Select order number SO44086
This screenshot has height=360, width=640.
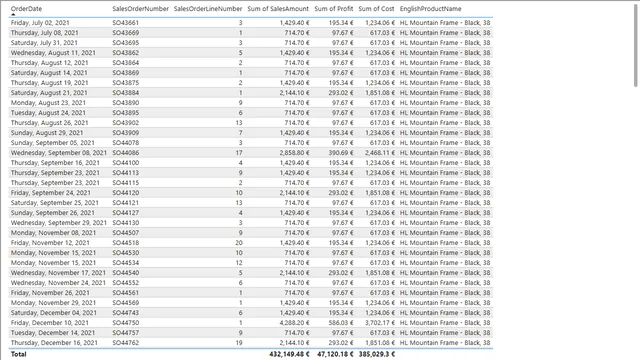[126, 153]
